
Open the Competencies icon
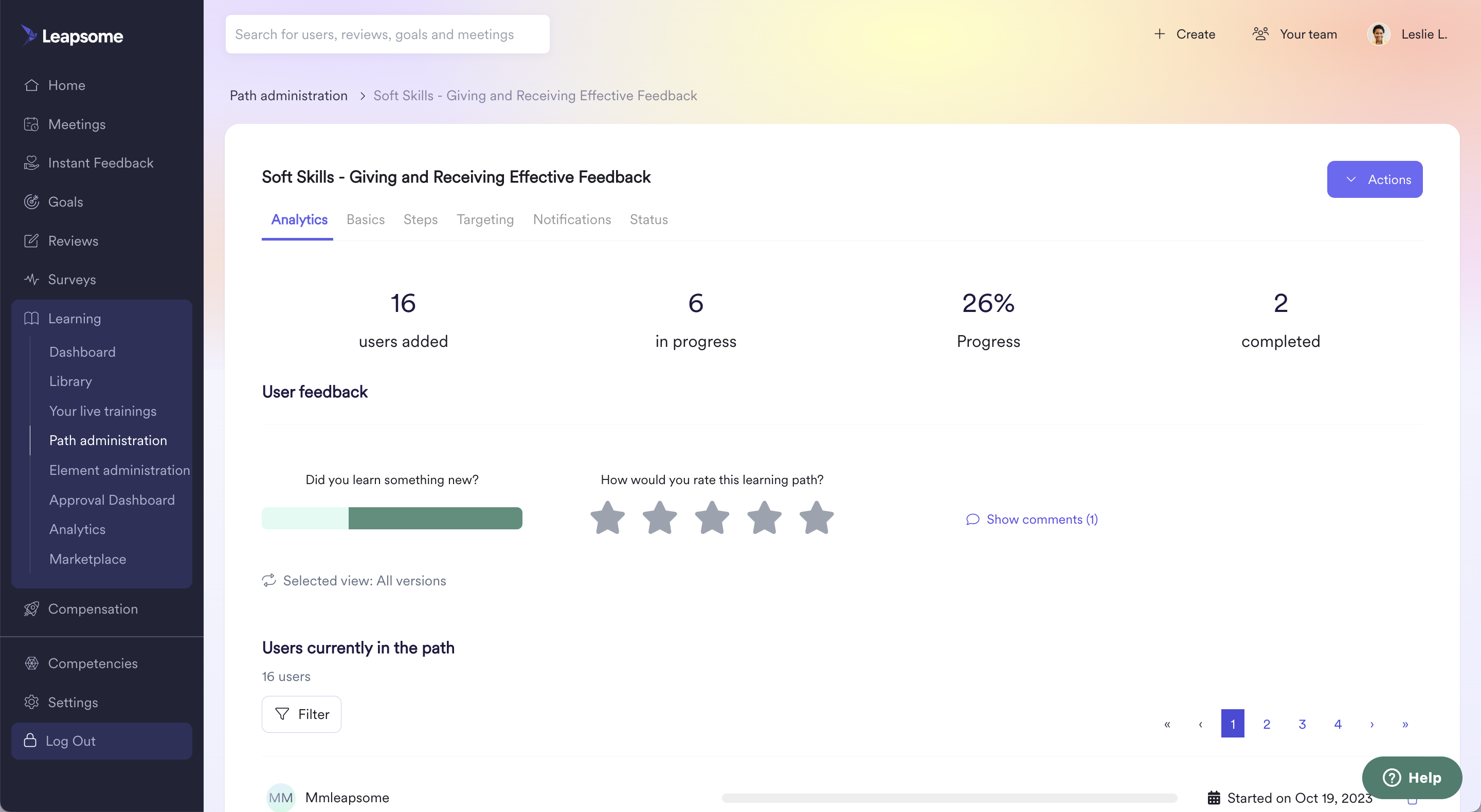tap(31, 663)
